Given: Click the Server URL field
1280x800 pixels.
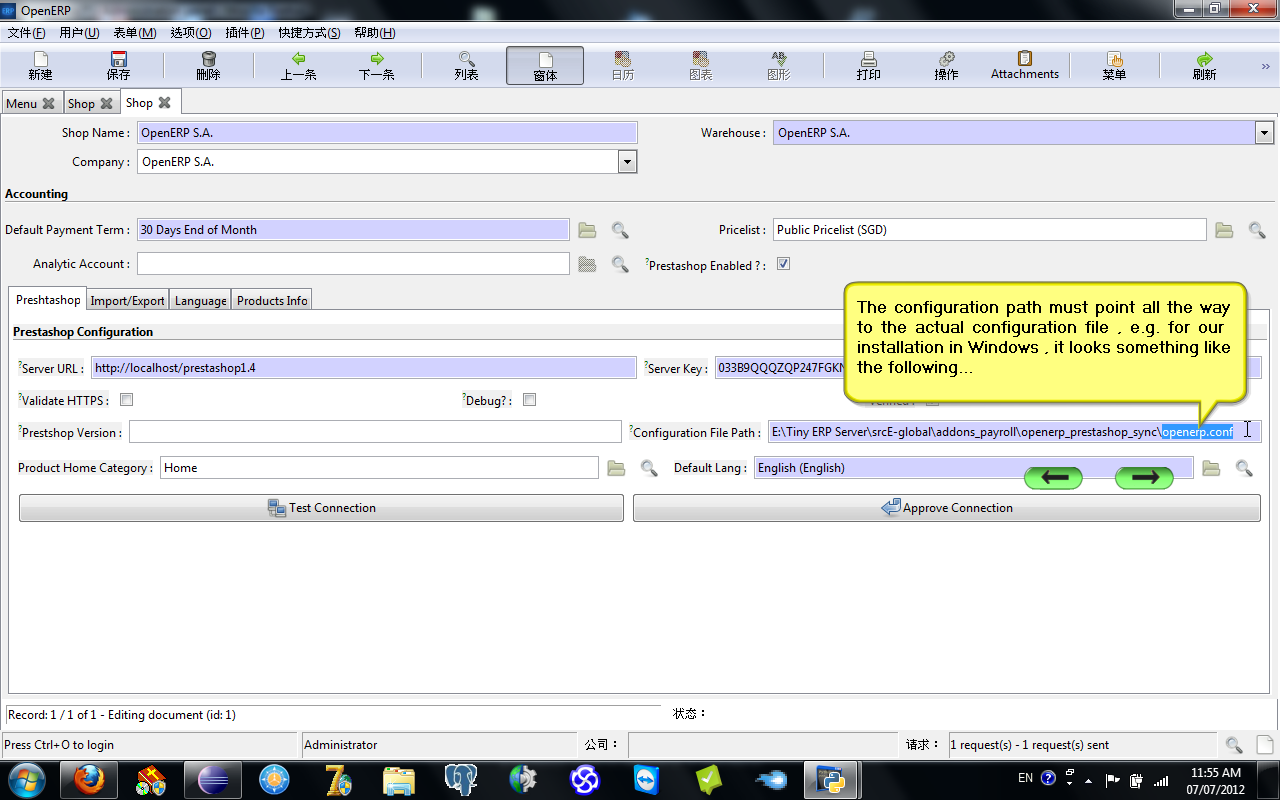Looking at the screenshot, I should [364, 368].
